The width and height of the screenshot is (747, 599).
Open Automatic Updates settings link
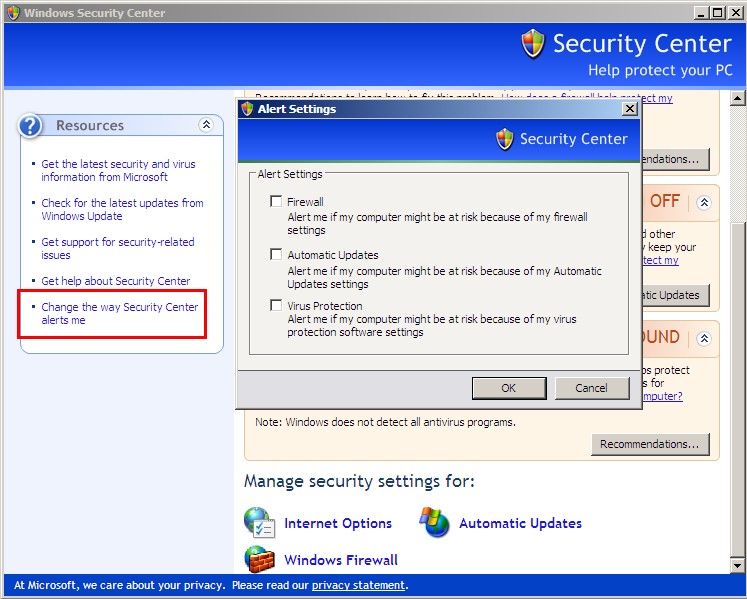520,523
